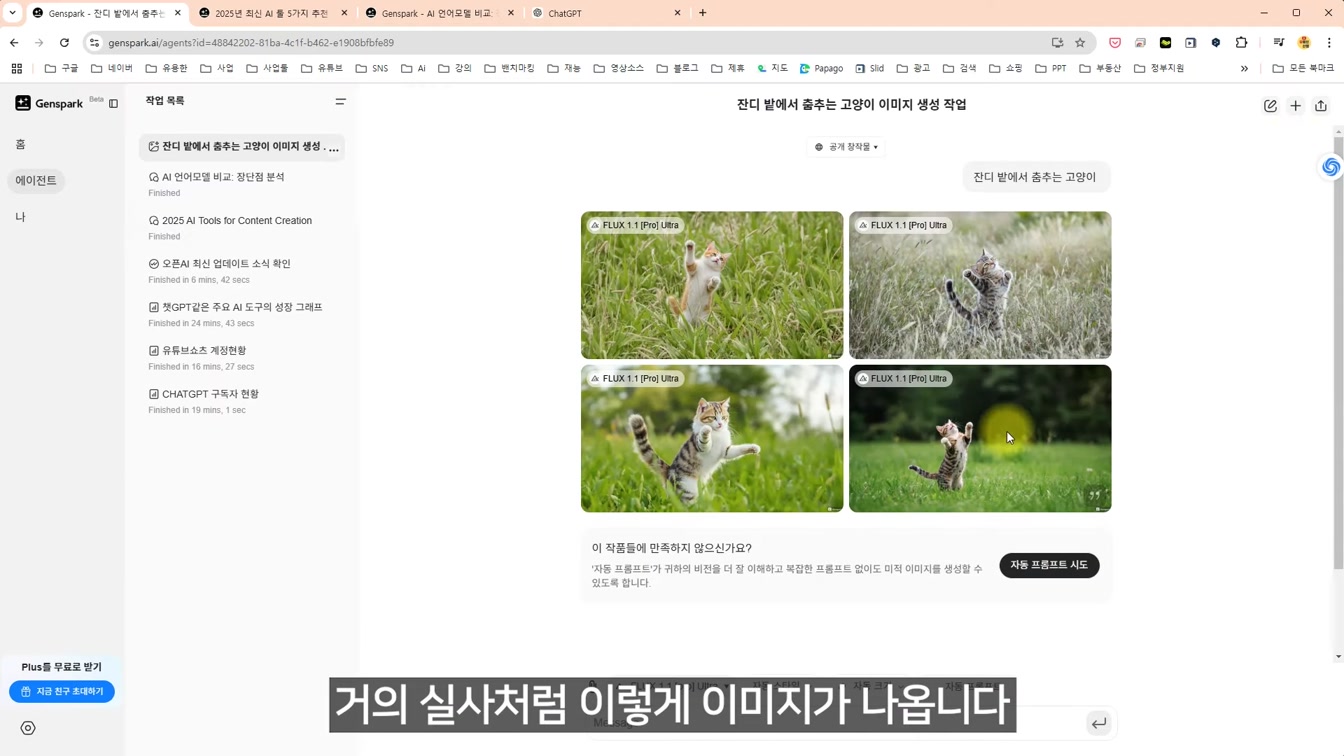
Task: Open the tab search dropdown arrow
Action: 12,13
